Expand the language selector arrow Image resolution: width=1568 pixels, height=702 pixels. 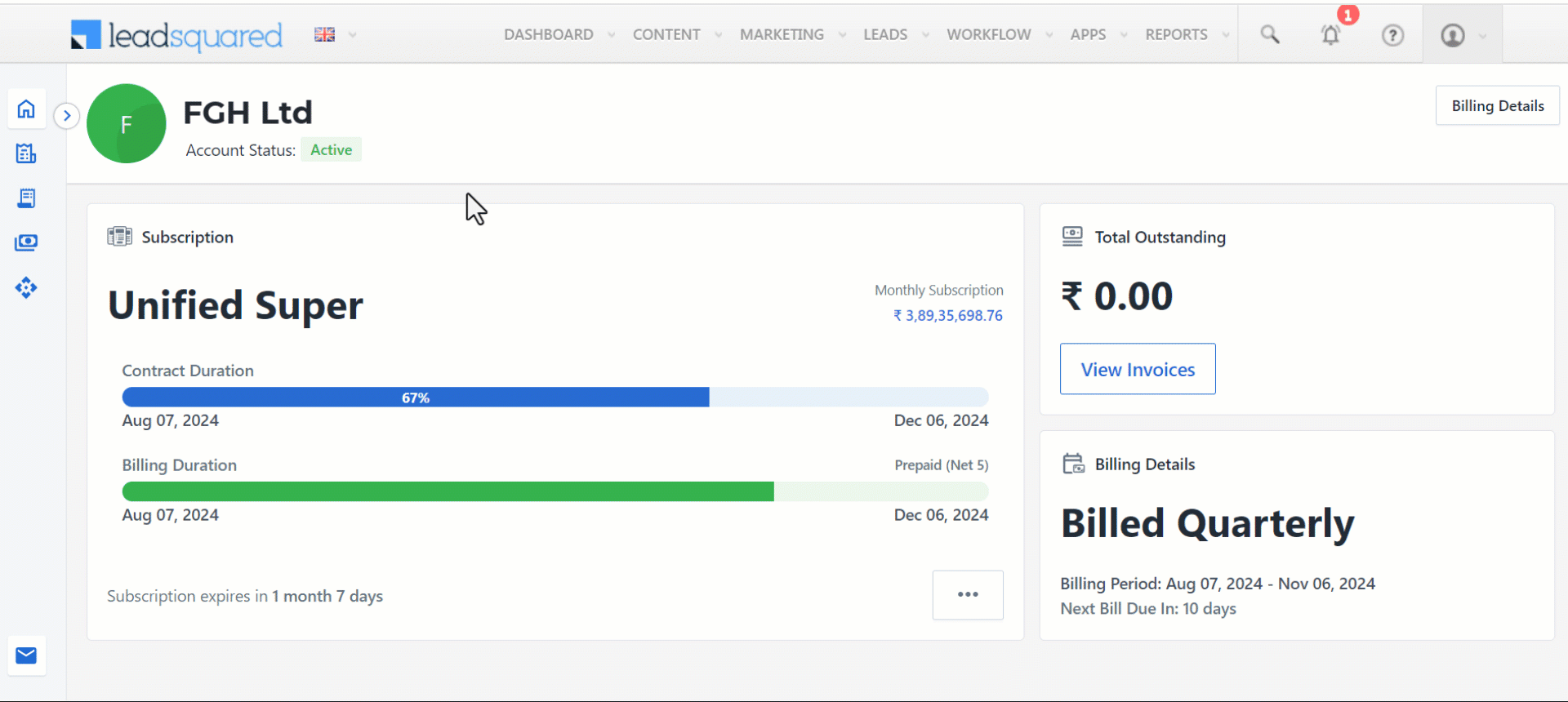click(x=353, y=34)
